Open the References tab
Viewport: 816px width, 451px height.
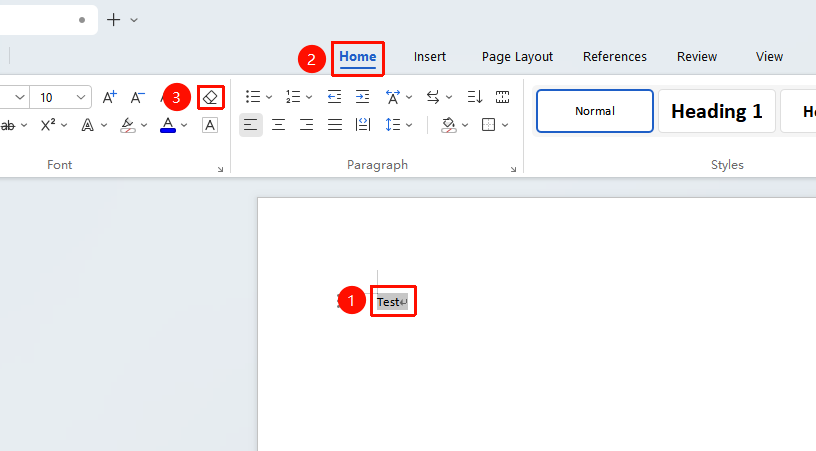tap(615, 57)
